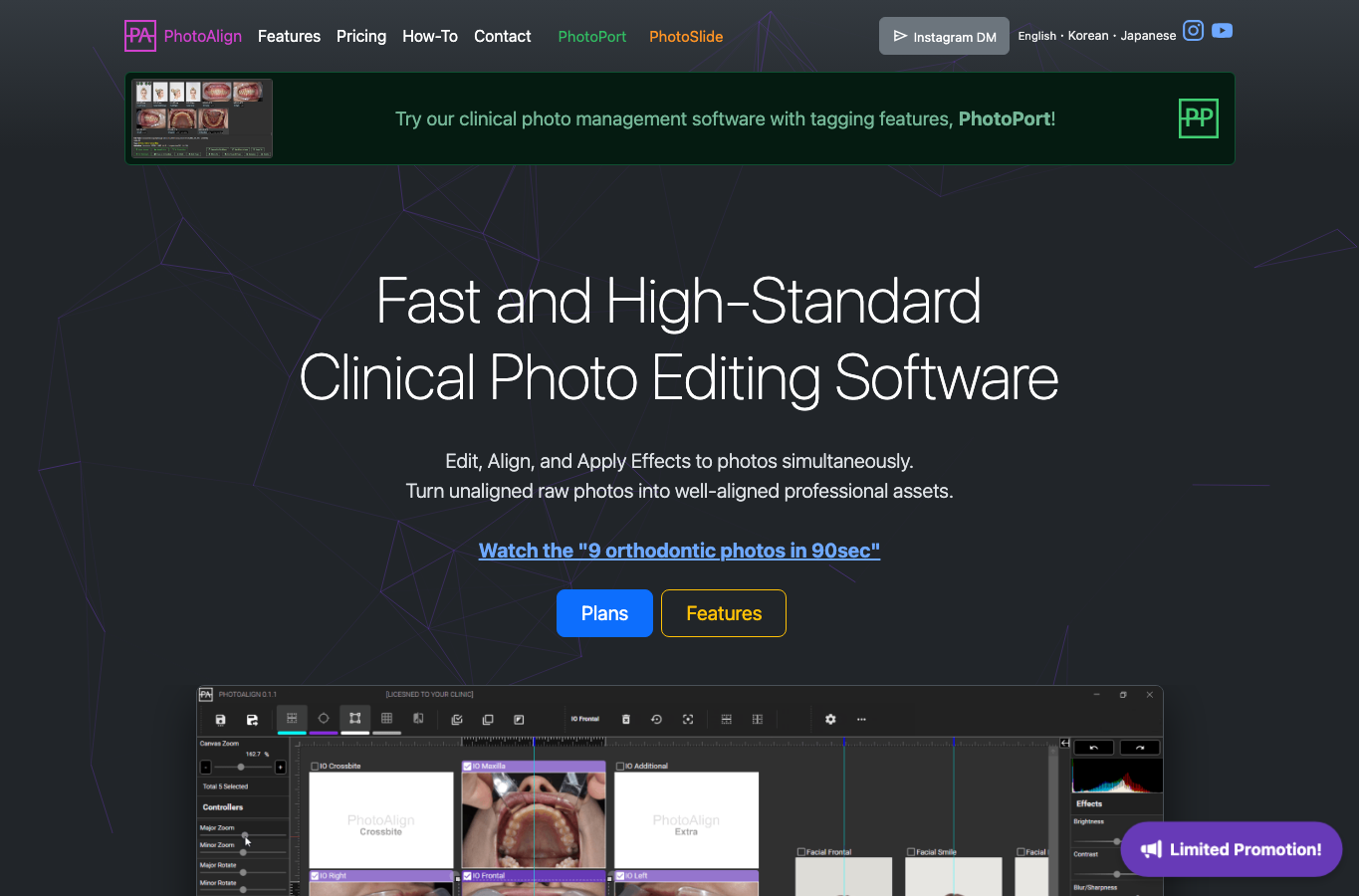Click the first layout grid icon right of focus
The image size is (1359, 896).
pyautogui.click(x=727, y=720)
